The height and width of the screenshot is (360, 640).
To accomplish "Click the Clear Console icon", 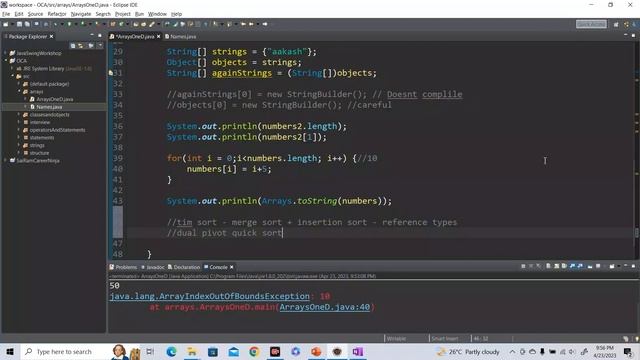I will coord(548,266).
